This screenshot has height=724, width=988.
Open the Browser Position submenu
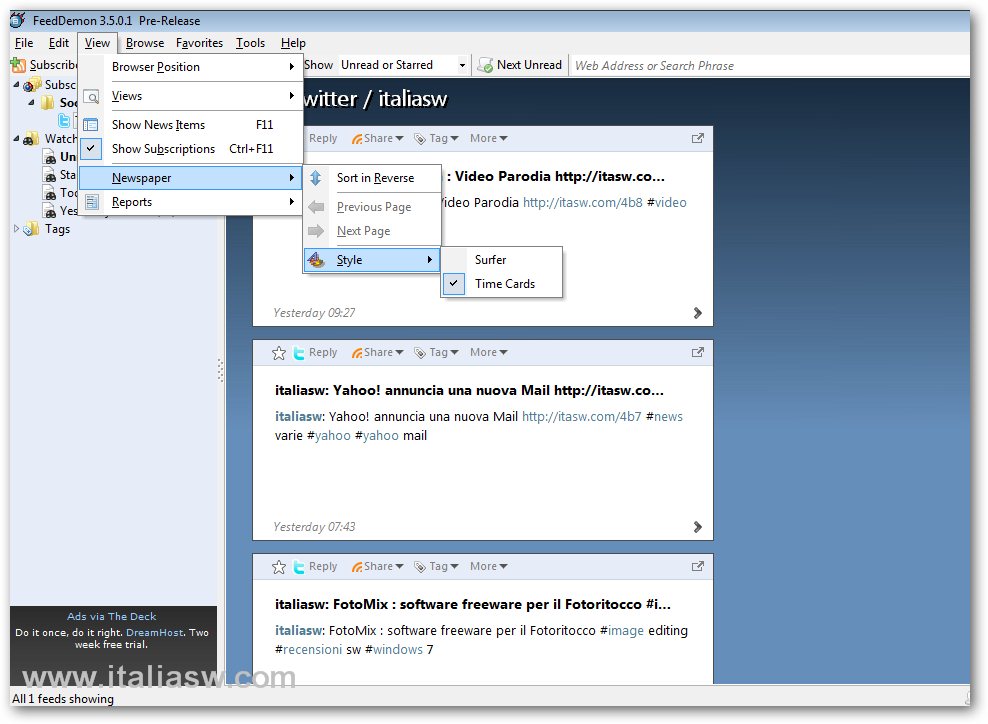191,67
